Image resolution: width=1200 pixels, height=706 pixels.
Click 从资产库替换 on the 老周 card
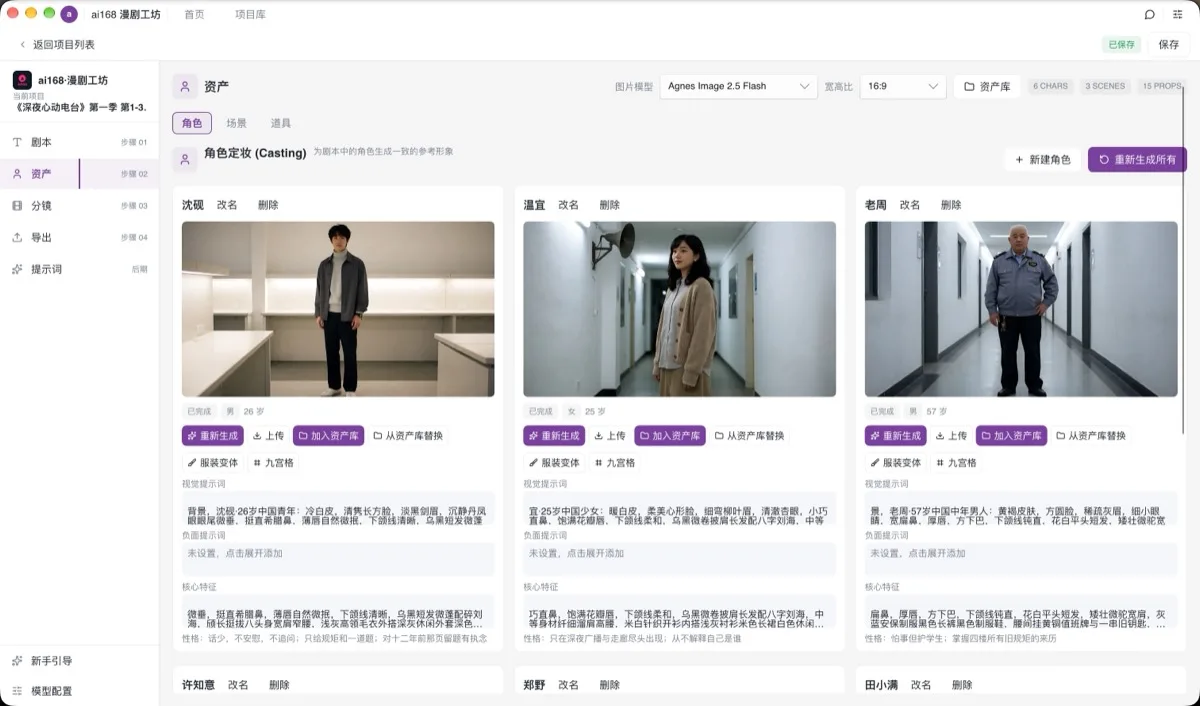pyautogui.click(x=1091, y=436)
